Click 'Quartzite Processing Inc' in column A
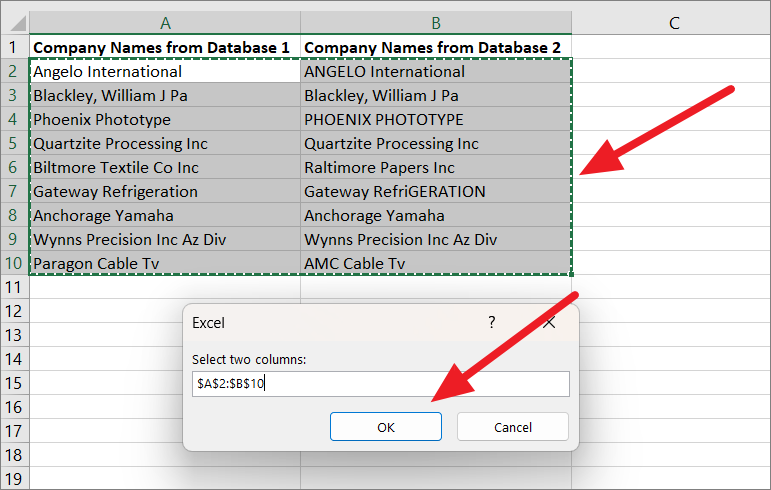Image resolution: width=771 pixels, height=490 pixels. point(165,144)
